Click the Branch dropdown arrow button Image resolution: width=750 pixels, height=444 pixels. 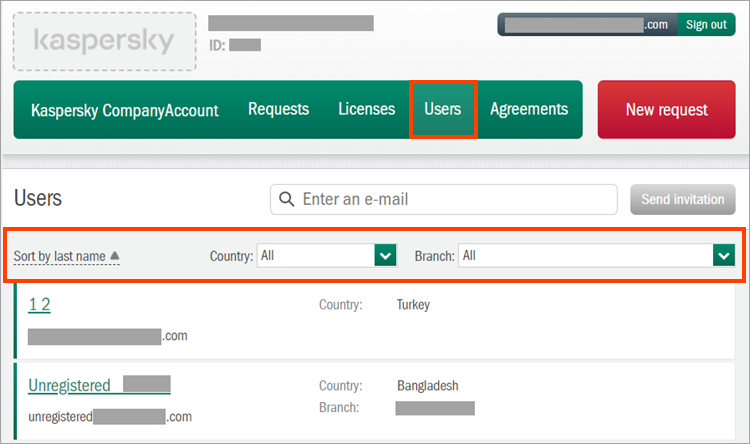[x=724, y=255]
